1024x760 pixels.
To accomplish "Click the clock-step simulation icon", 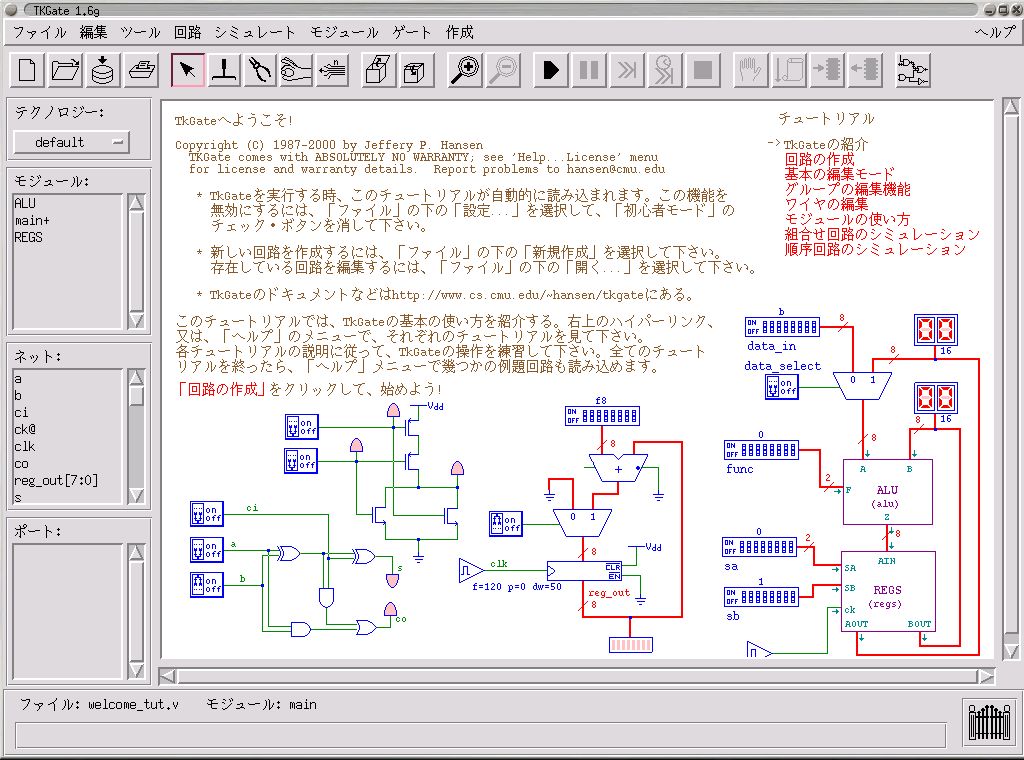I will 665,70.
